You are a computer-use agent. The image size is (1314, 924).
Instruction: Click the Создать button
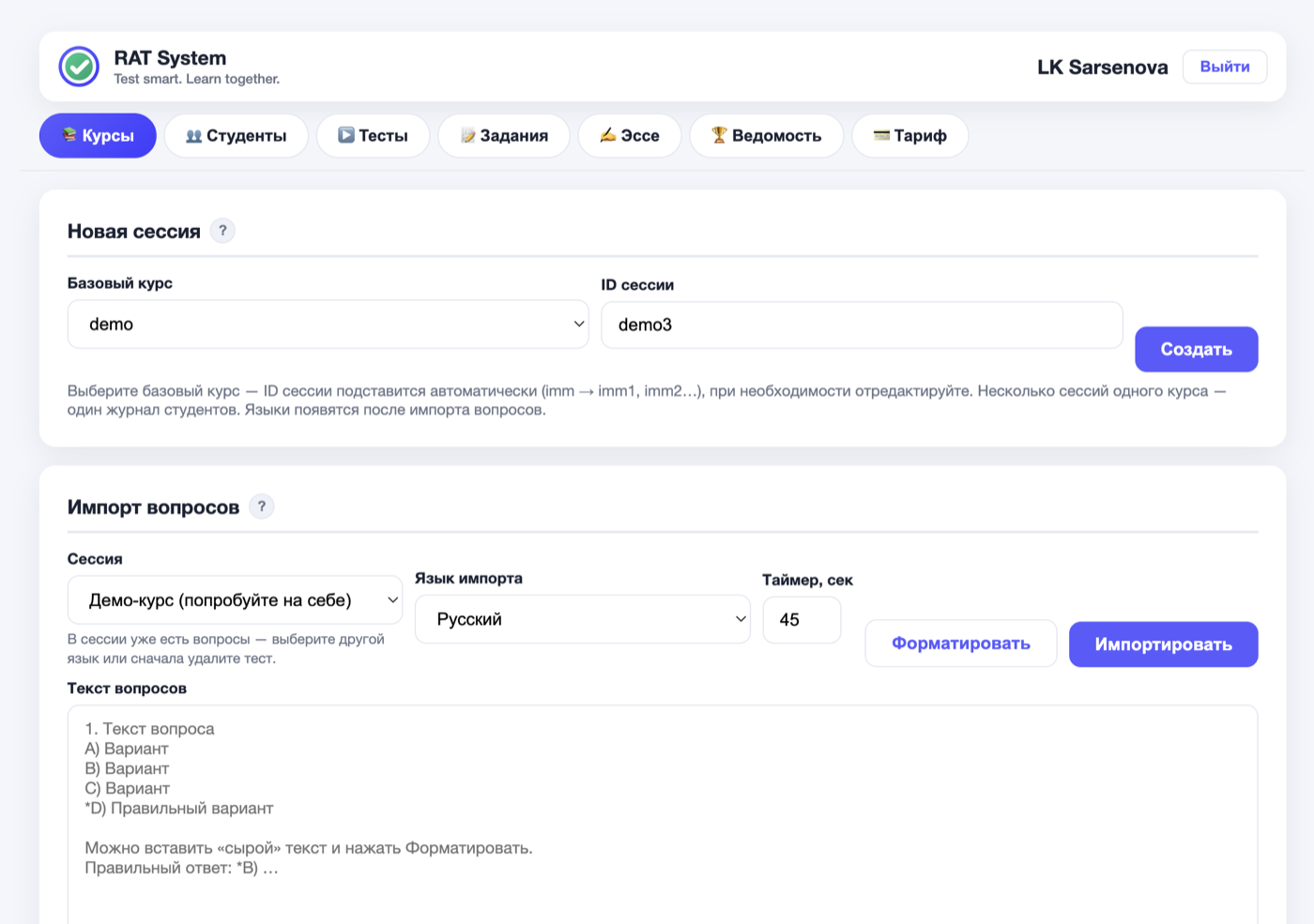1197,349
